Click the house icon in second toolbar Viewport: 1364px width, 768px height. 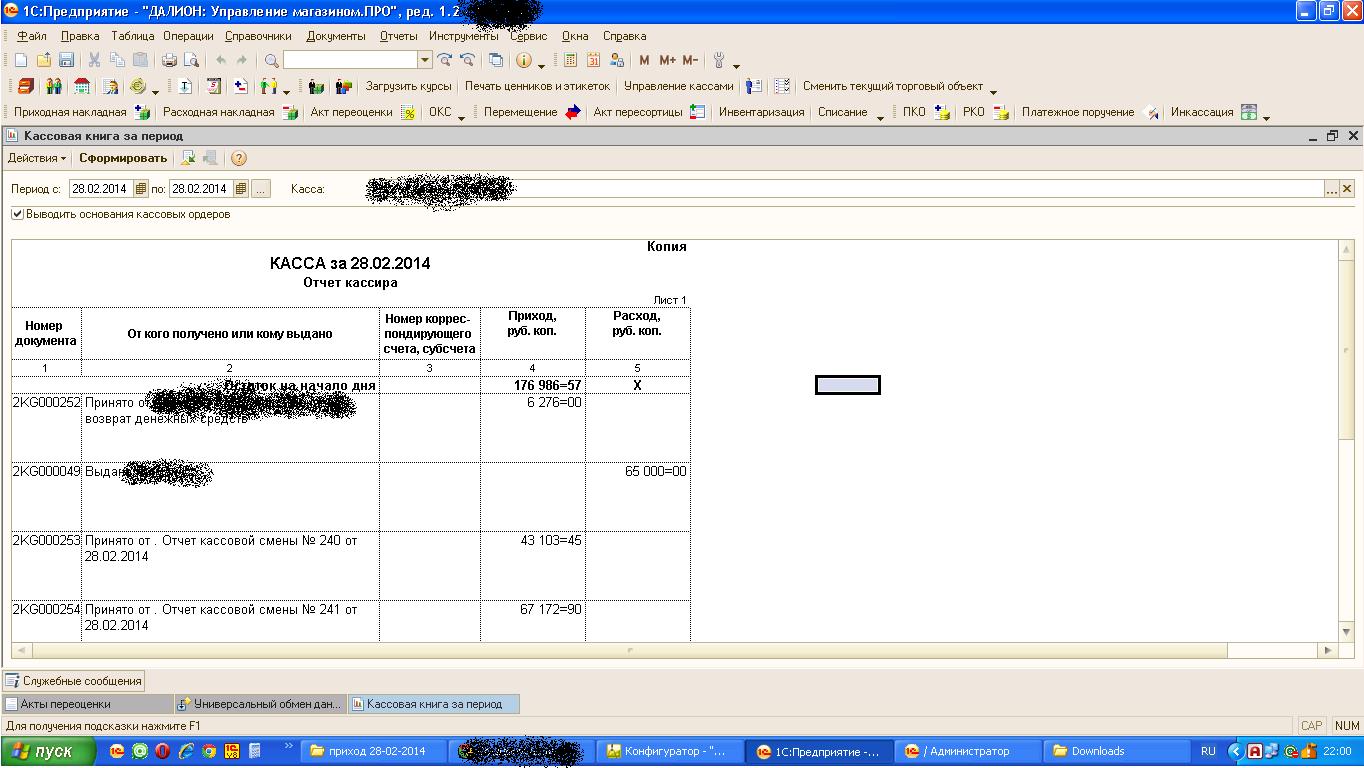[82, 86]
